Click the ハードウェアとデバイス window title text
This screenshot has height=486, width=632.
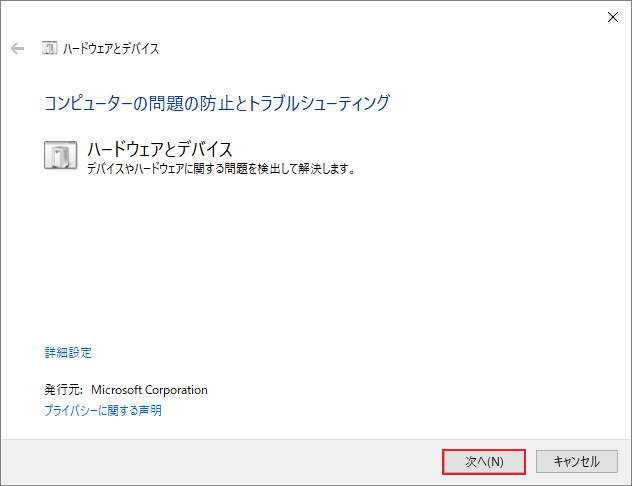tap(111, 49)
